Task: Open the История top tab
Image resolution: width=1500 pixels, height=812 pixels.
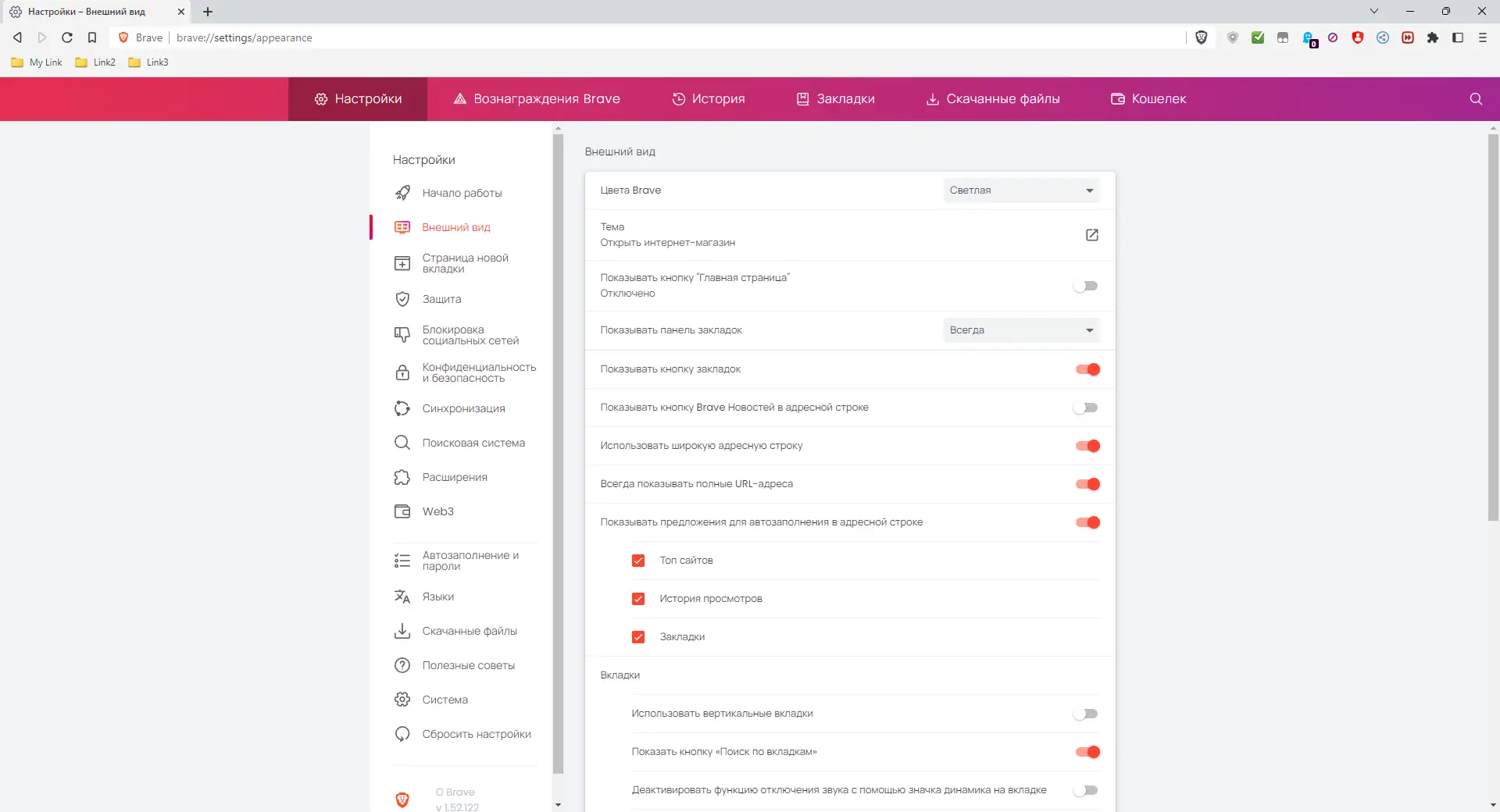Action: pos(709,99)
